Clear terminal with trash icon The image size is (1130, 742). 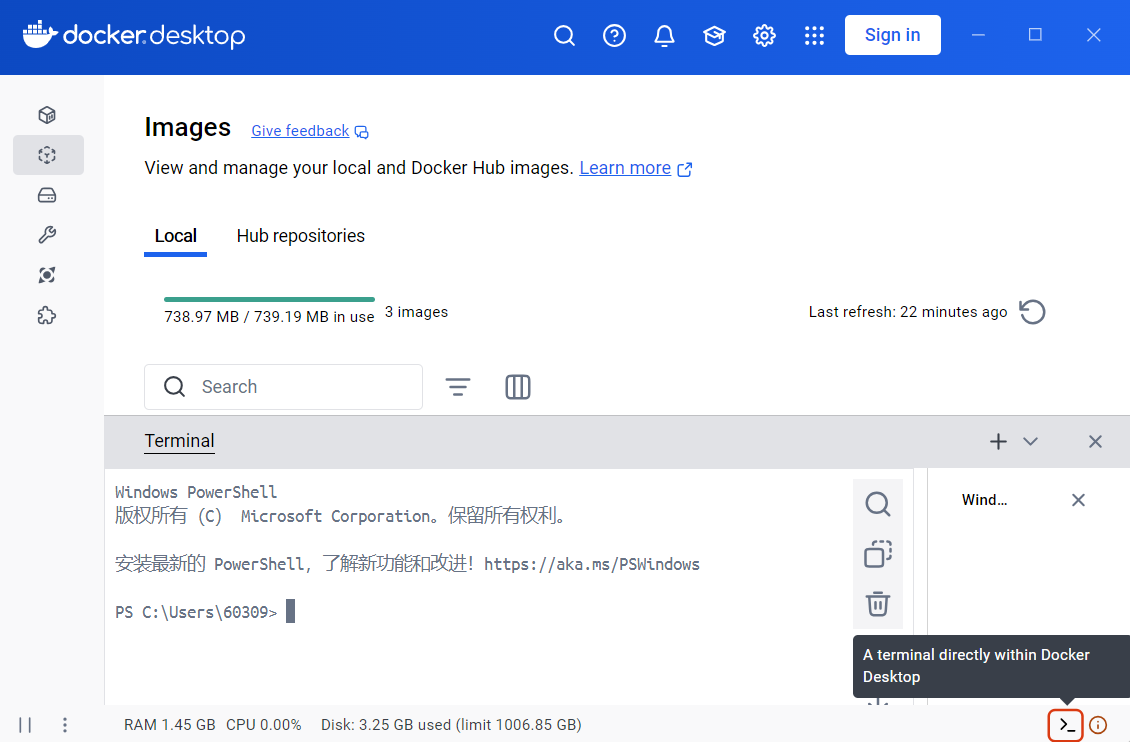(877, 604)
